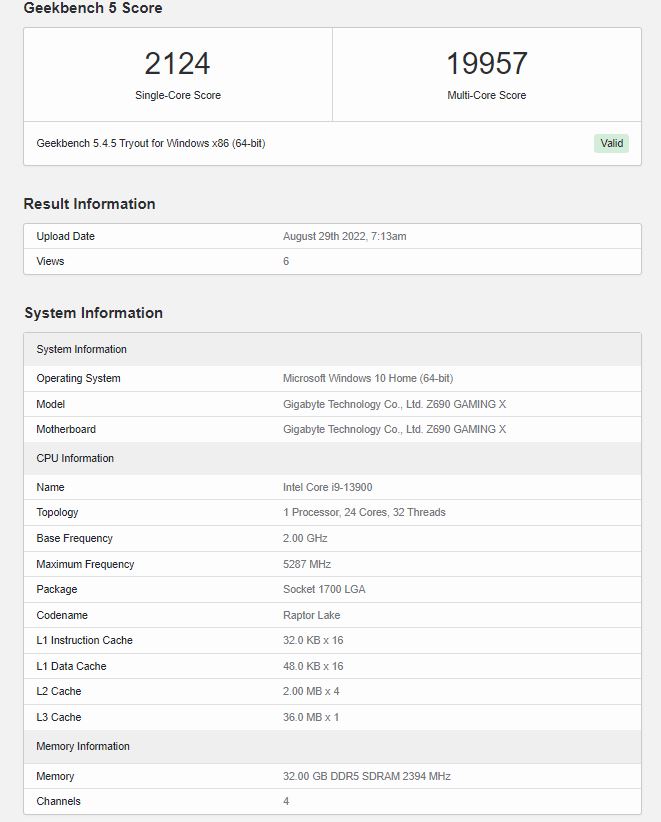Viewport: 661px width, 822px height.
Task: Select the Views count value 6
Action: (x=286, y=261)
